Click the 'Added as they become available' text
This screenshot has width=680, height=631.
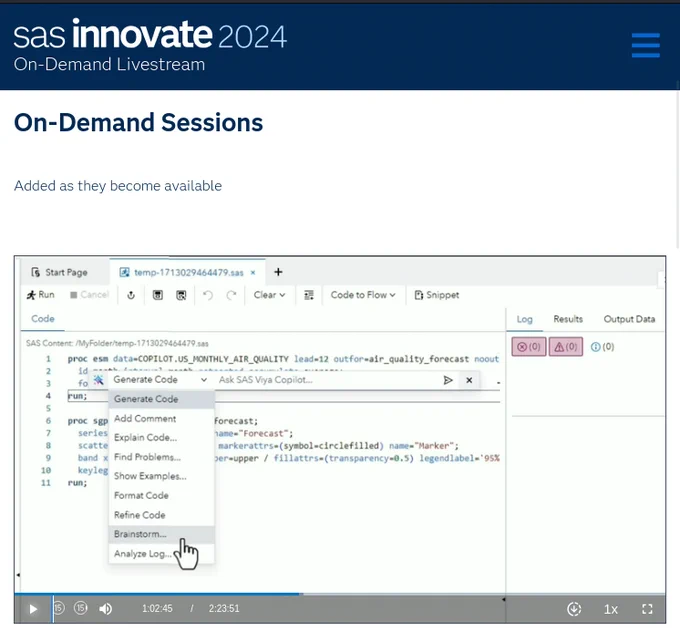click(118, 186)
